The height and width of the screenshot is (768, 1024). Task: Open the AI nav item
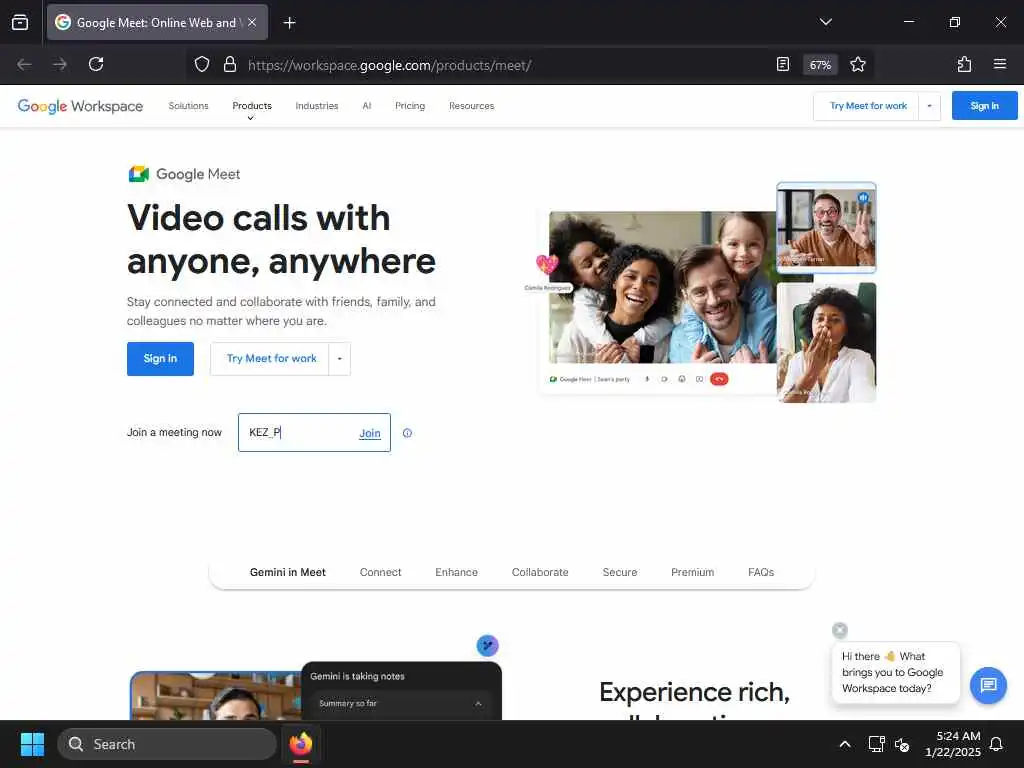tap(366, 106)
